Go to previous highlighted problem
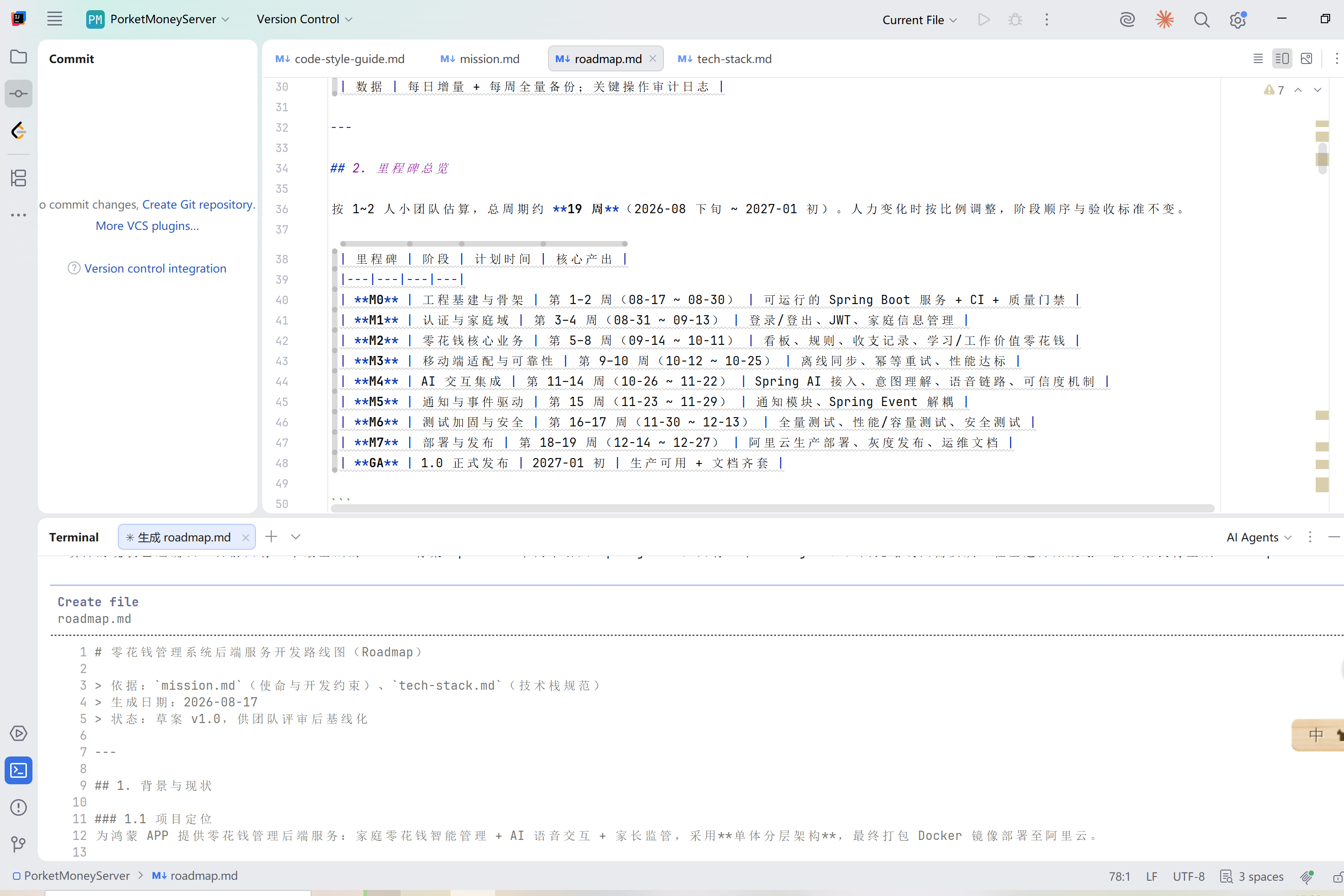The width and height of the screenshot is (1344, 896). [x=1298, y=90]
